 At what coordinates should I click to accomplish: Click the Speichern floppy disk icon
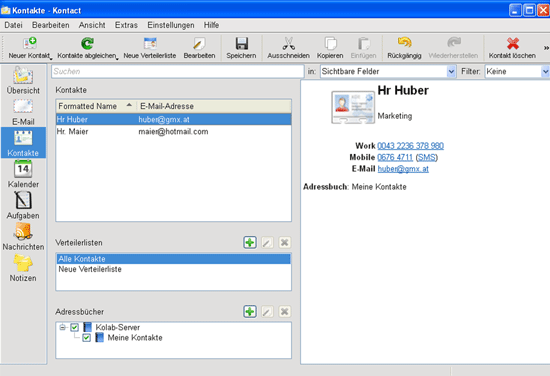241,43
